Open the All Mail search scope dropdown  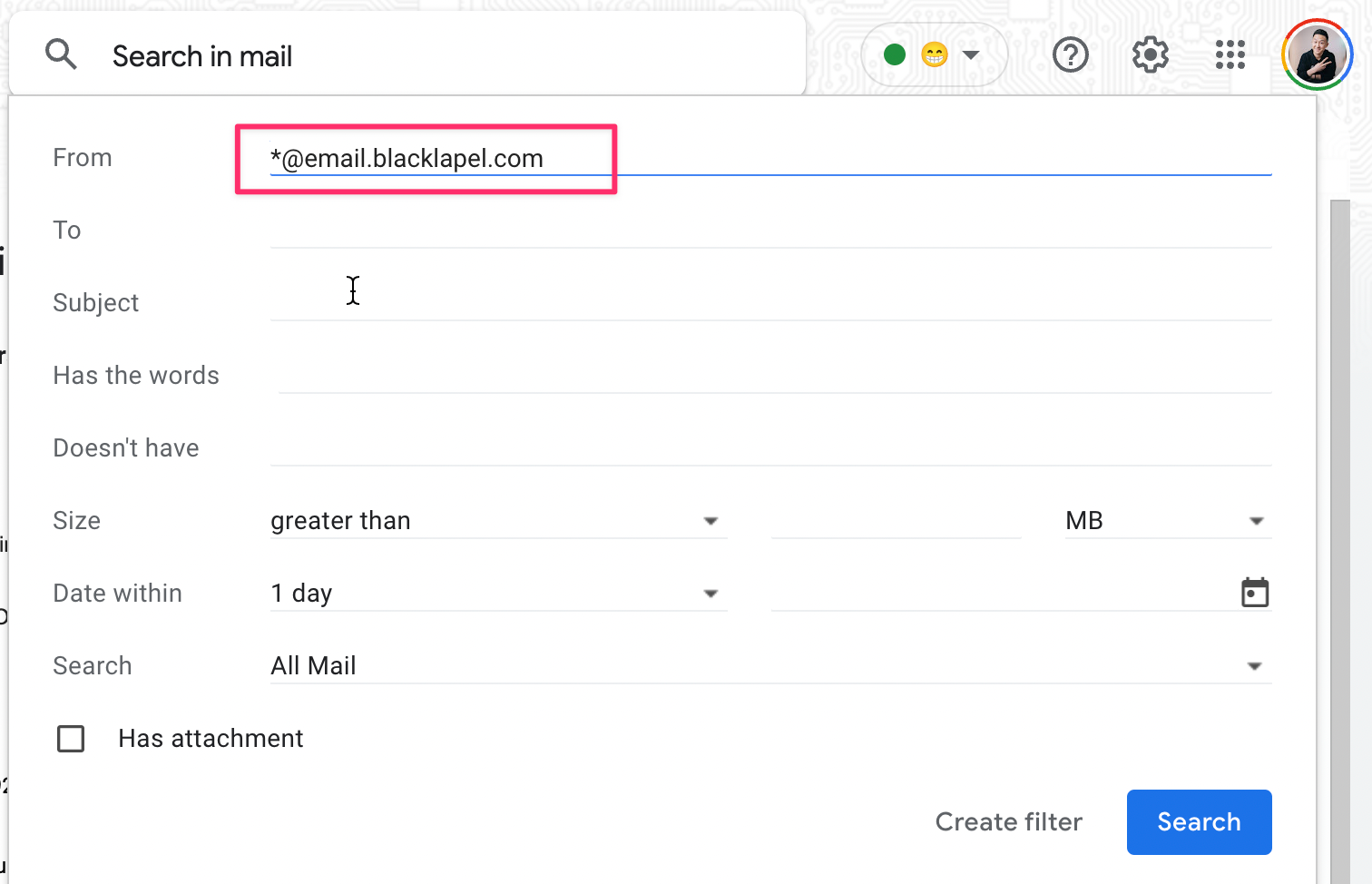point(770,666)
